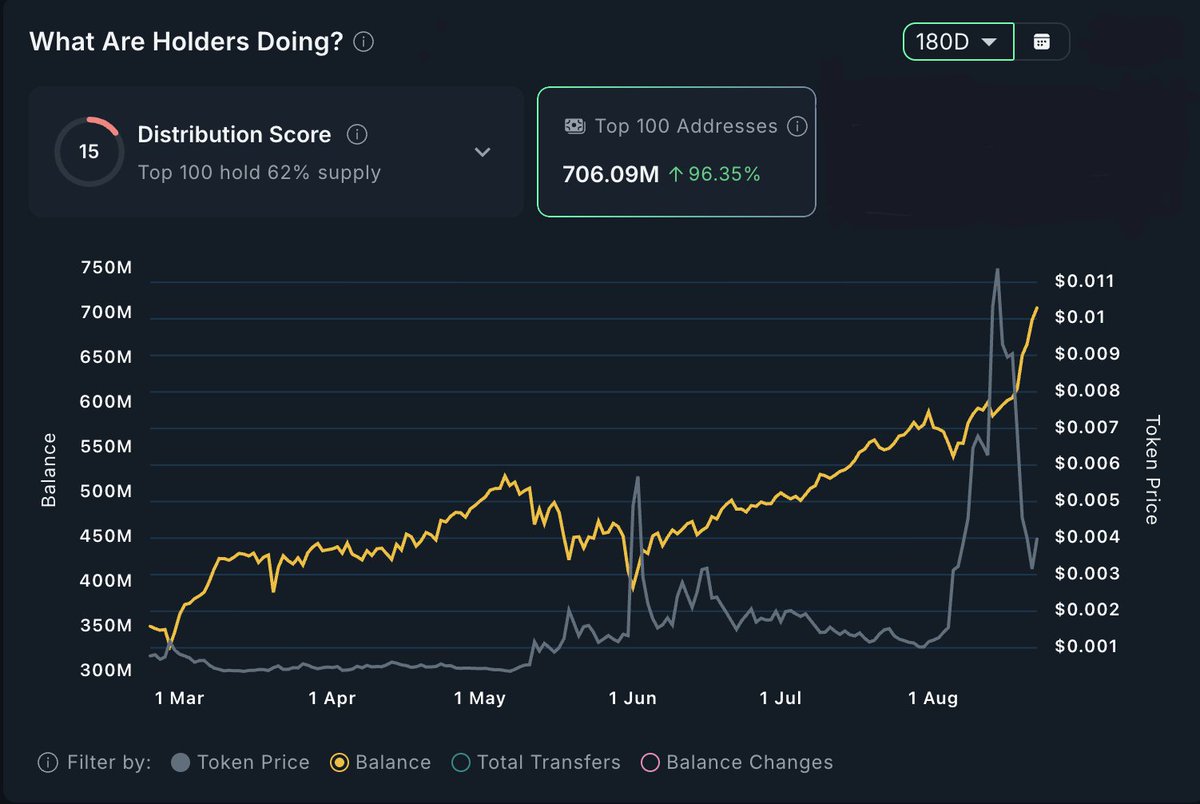Click the 1 Jul date label
The image size is (1200, 804).
coord(782,698)
